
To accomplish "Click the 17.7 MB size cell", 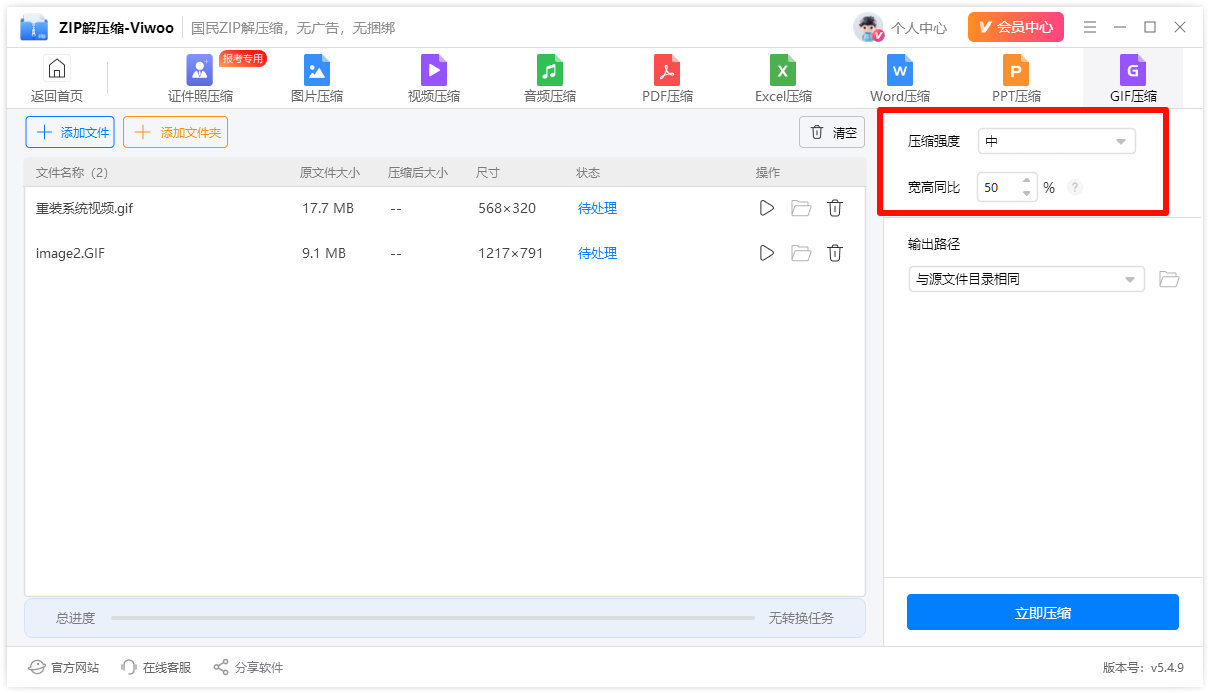I will (328, 208).
